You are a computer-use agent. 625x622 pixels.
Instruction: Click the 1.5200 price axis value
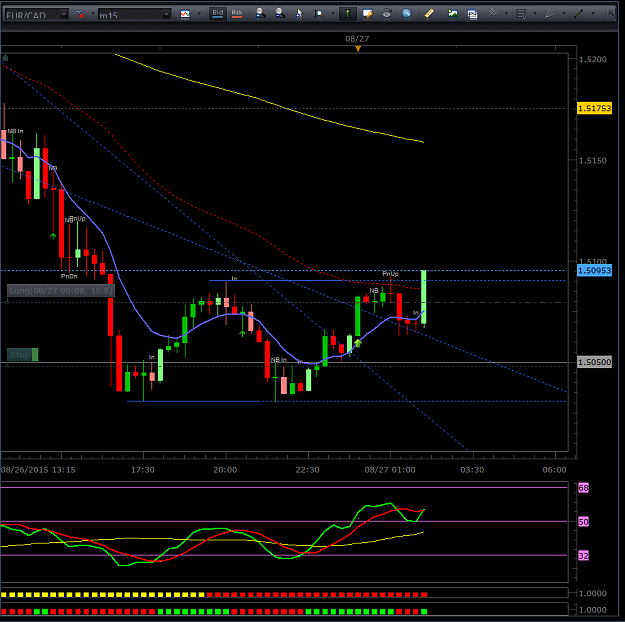(x=593, y=59)
